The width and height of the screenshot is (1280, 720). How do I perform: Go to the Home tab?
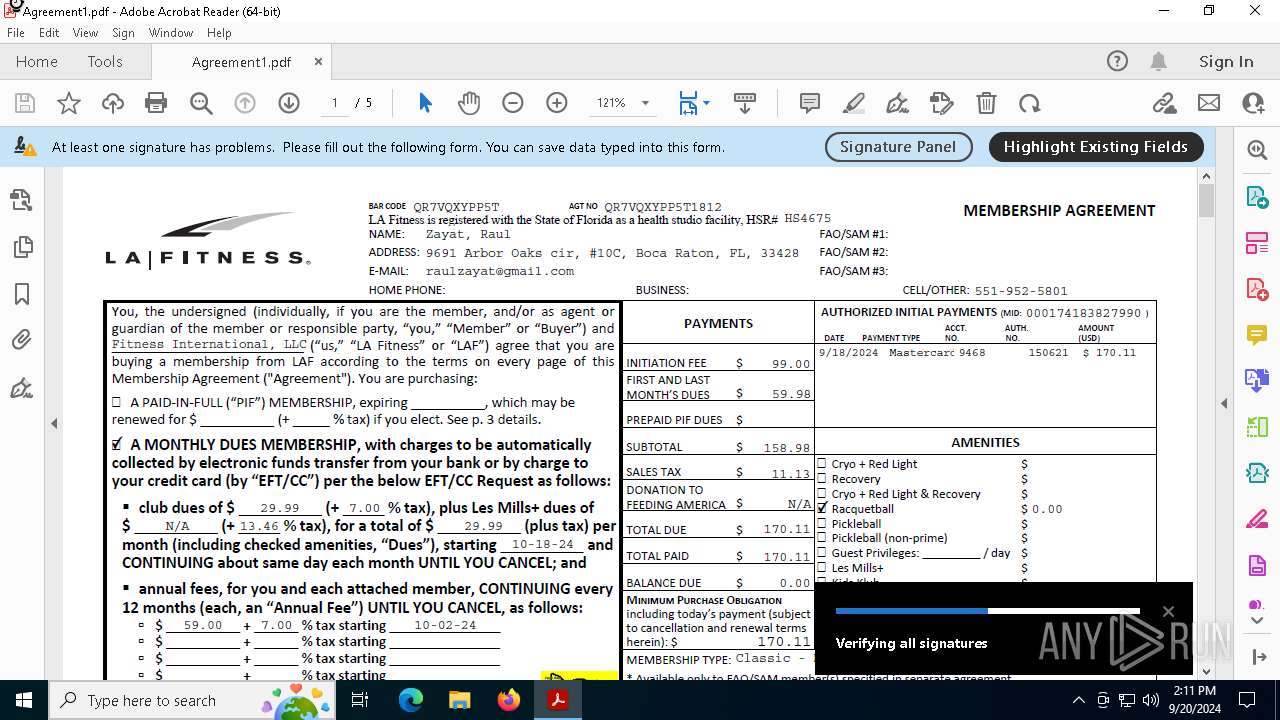tap(37, 61)
